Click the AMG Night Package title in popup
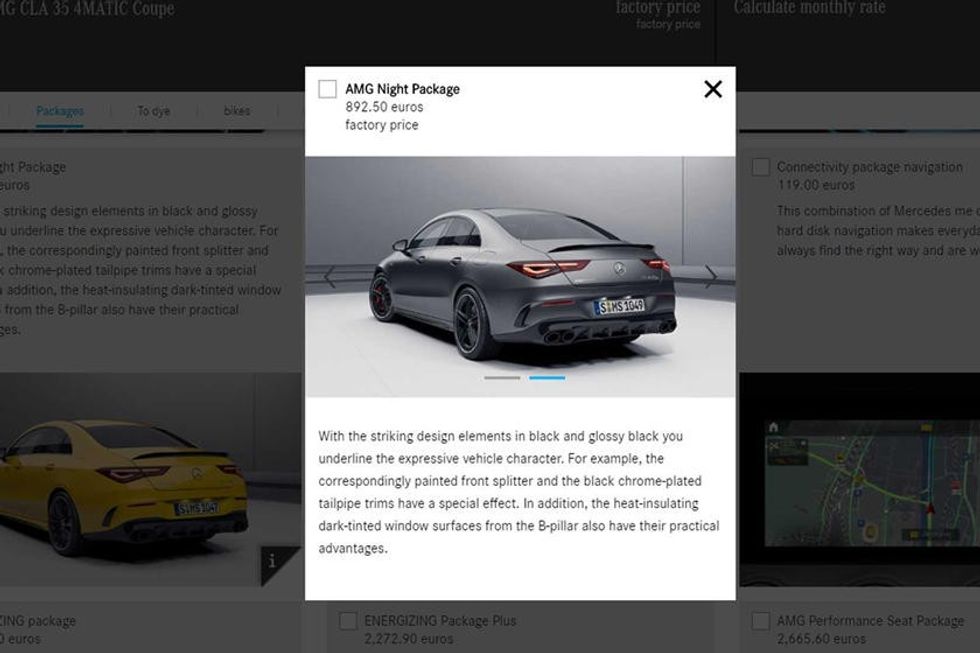This screenshot has width=980, height=653. 402,89
